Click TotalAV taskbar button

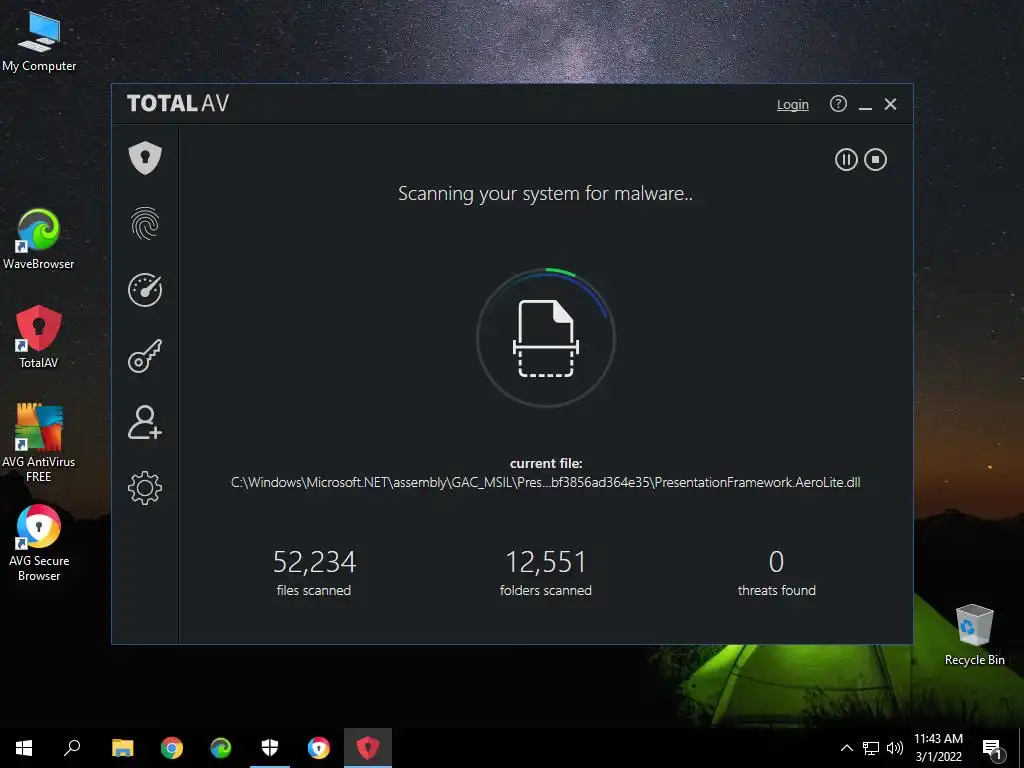point(368,748)
